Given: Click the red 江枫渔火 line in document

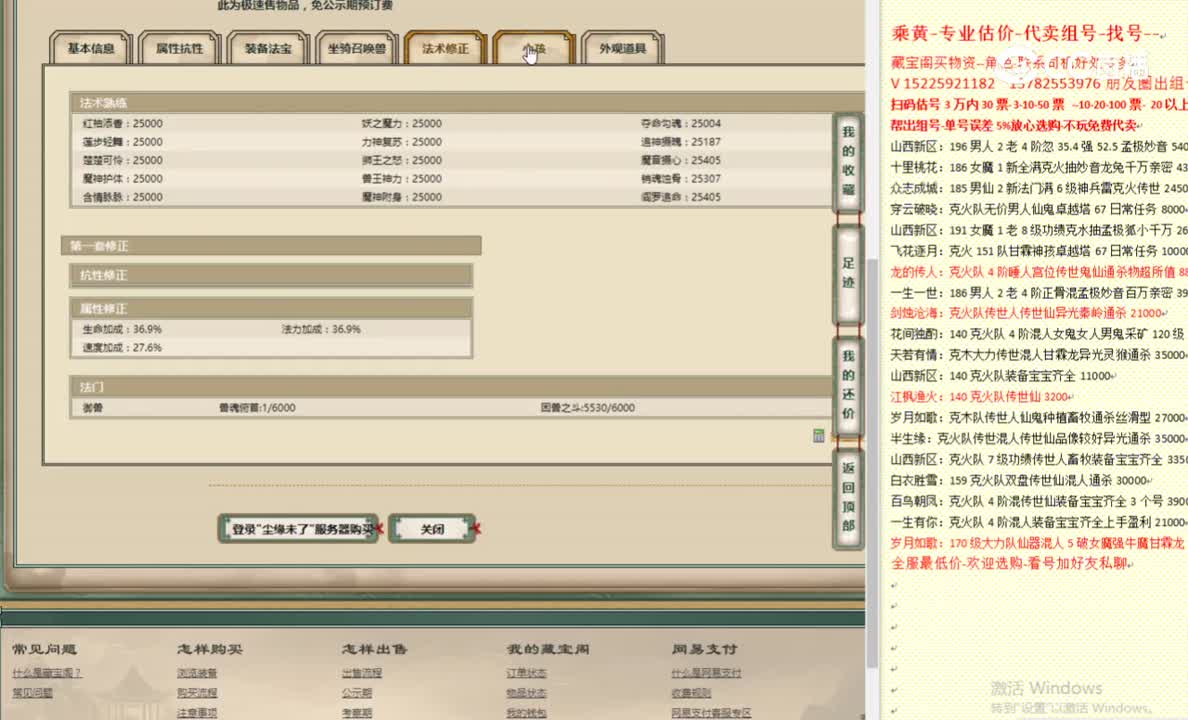Looking at the screenshot, I should (x=982, y=396).
